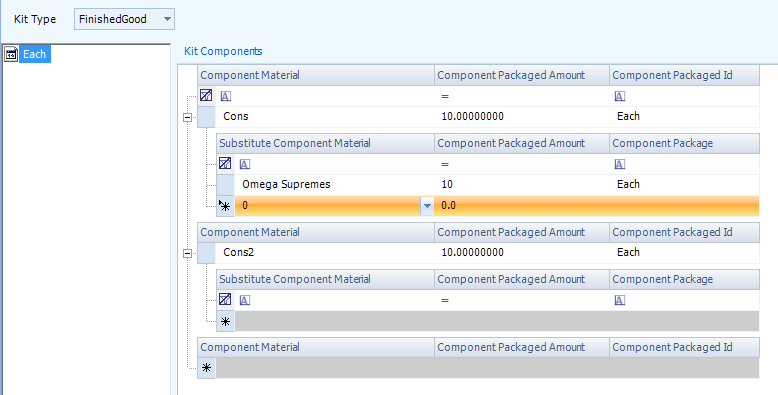Image resolution: width=778 pixels, height=395 pixels.
Task: Open the Kit Type dropdown
Action: [167, 19]
